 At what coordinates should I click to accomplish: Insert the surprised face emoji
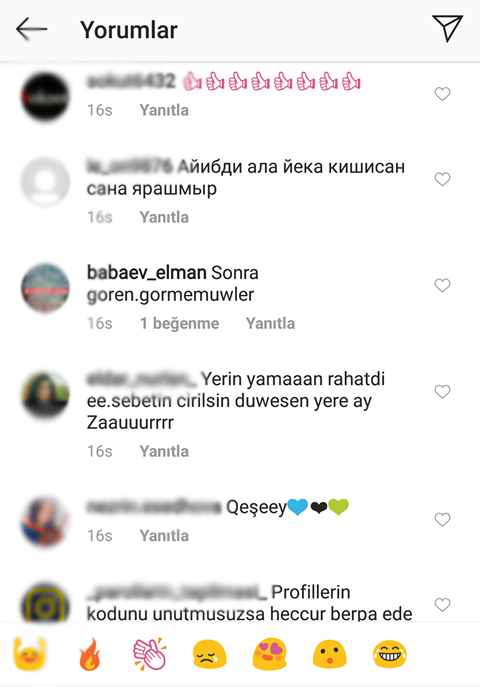pos(330,654)
